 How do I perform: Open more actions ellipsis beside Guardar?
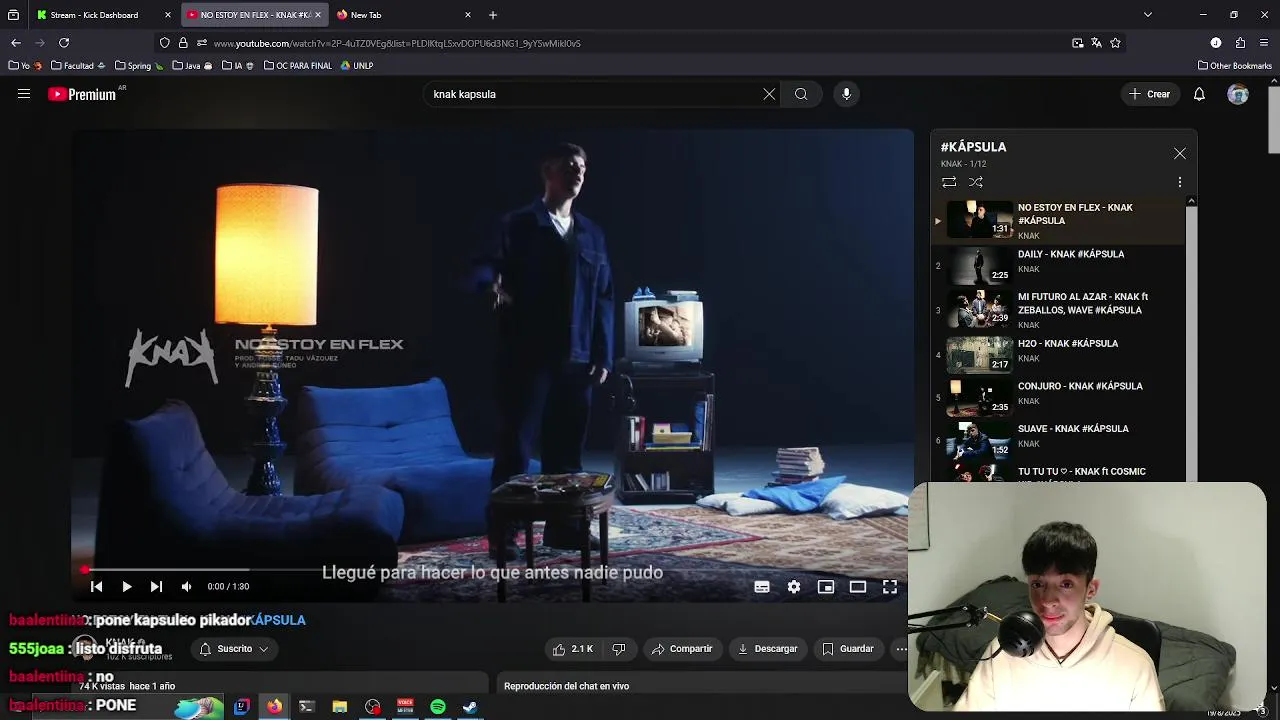pyautogui.click(x=901, y=649)
